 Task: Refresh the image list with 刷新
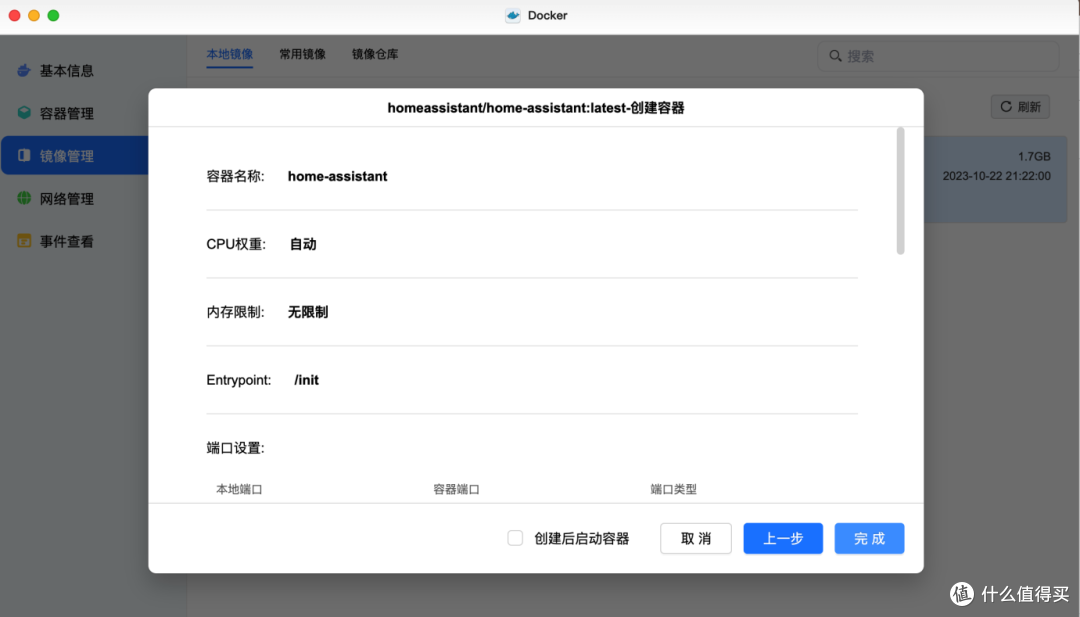point(1020,107)
